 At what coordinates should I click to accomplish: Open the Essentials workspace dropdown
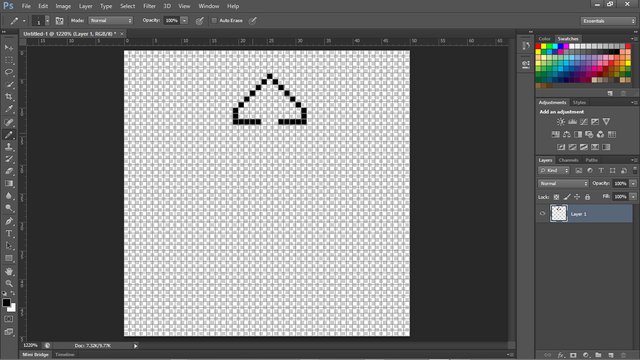pyautogui.click(x=608, y=21)
